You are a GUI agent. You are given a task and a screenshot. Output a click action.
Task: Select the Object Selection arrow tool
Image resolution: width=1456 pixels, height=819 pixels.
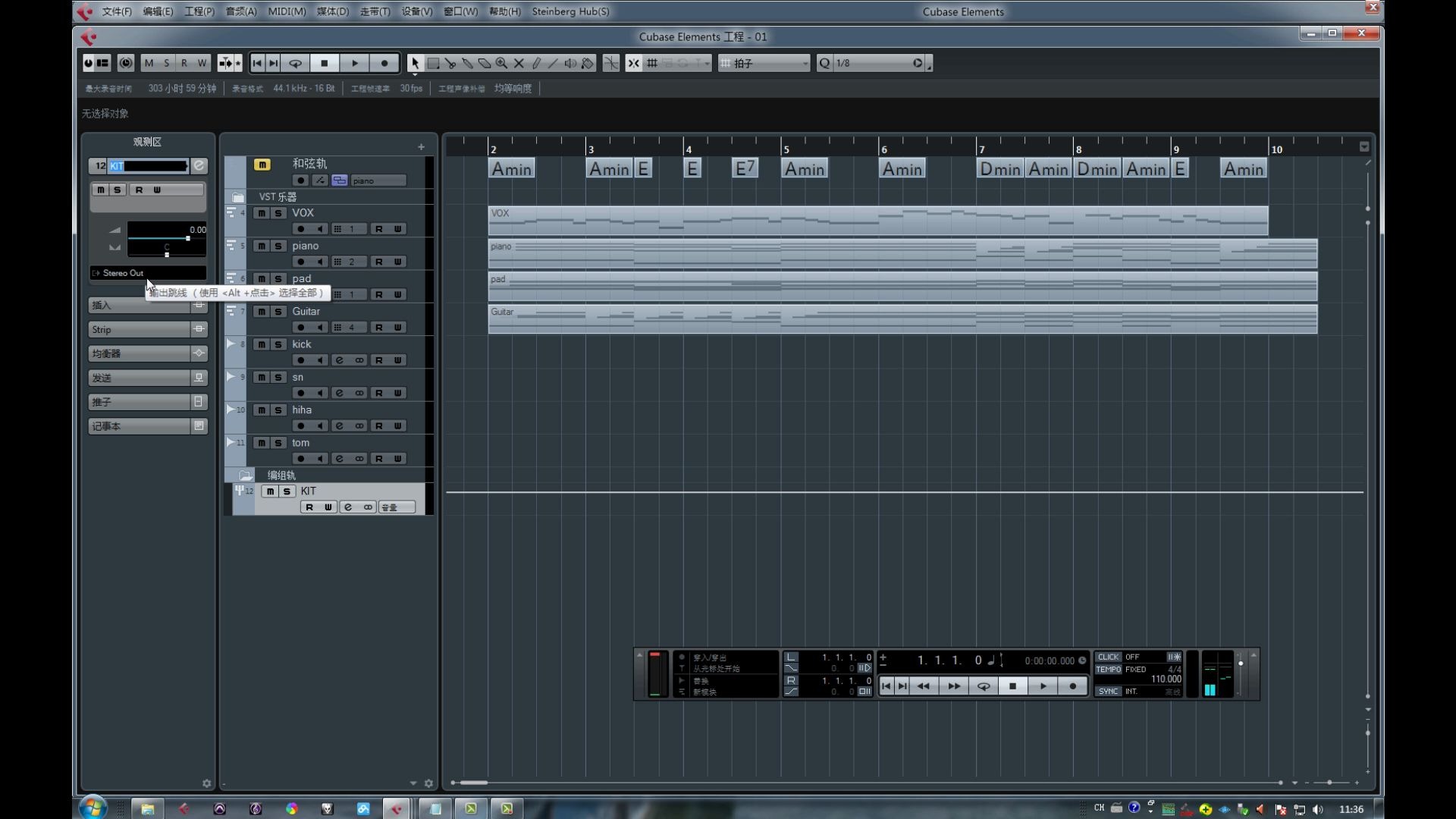pyautogui.click(x=415, y=64)
